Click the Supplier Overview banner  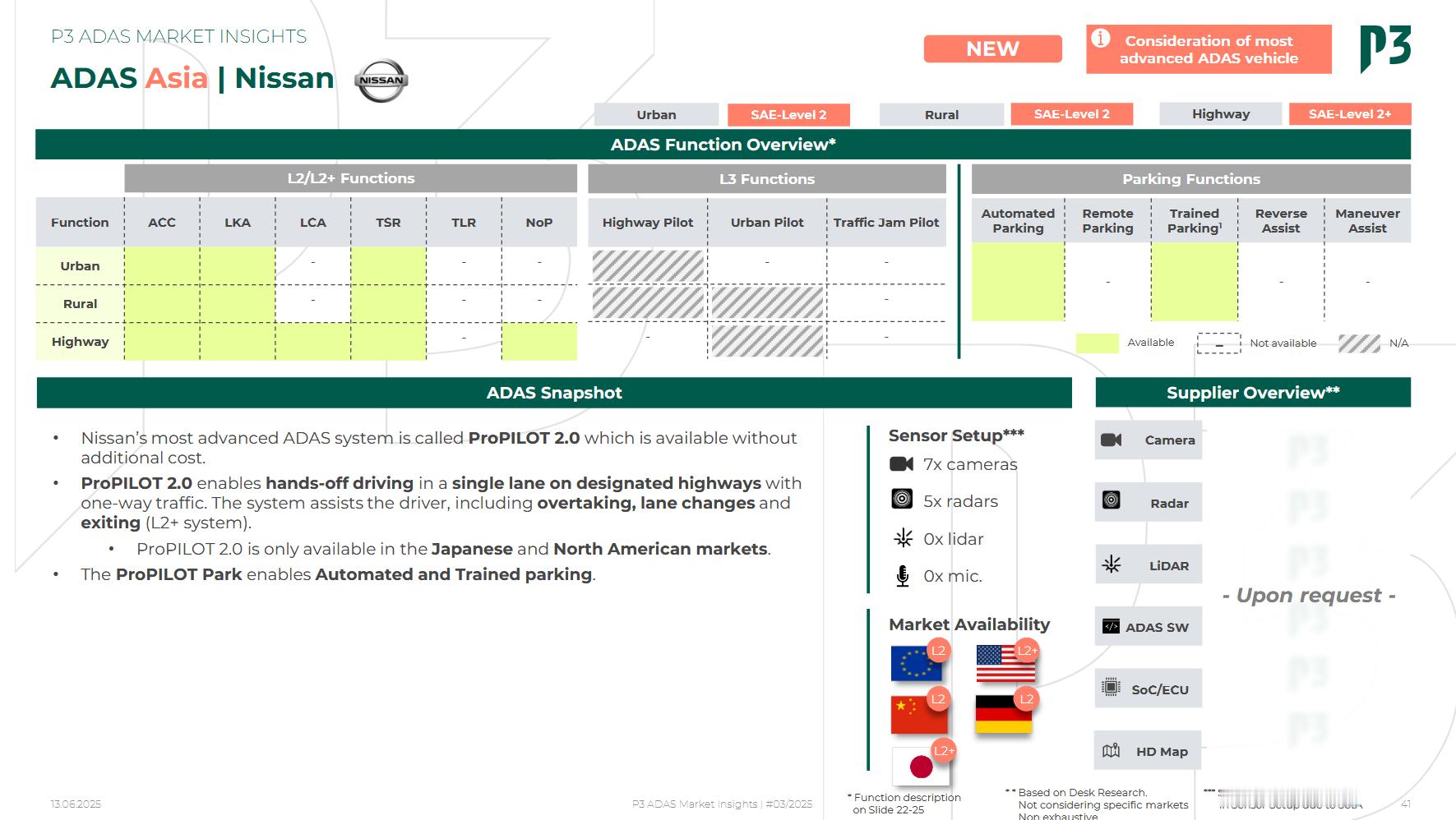click(x=1253, y=393)
